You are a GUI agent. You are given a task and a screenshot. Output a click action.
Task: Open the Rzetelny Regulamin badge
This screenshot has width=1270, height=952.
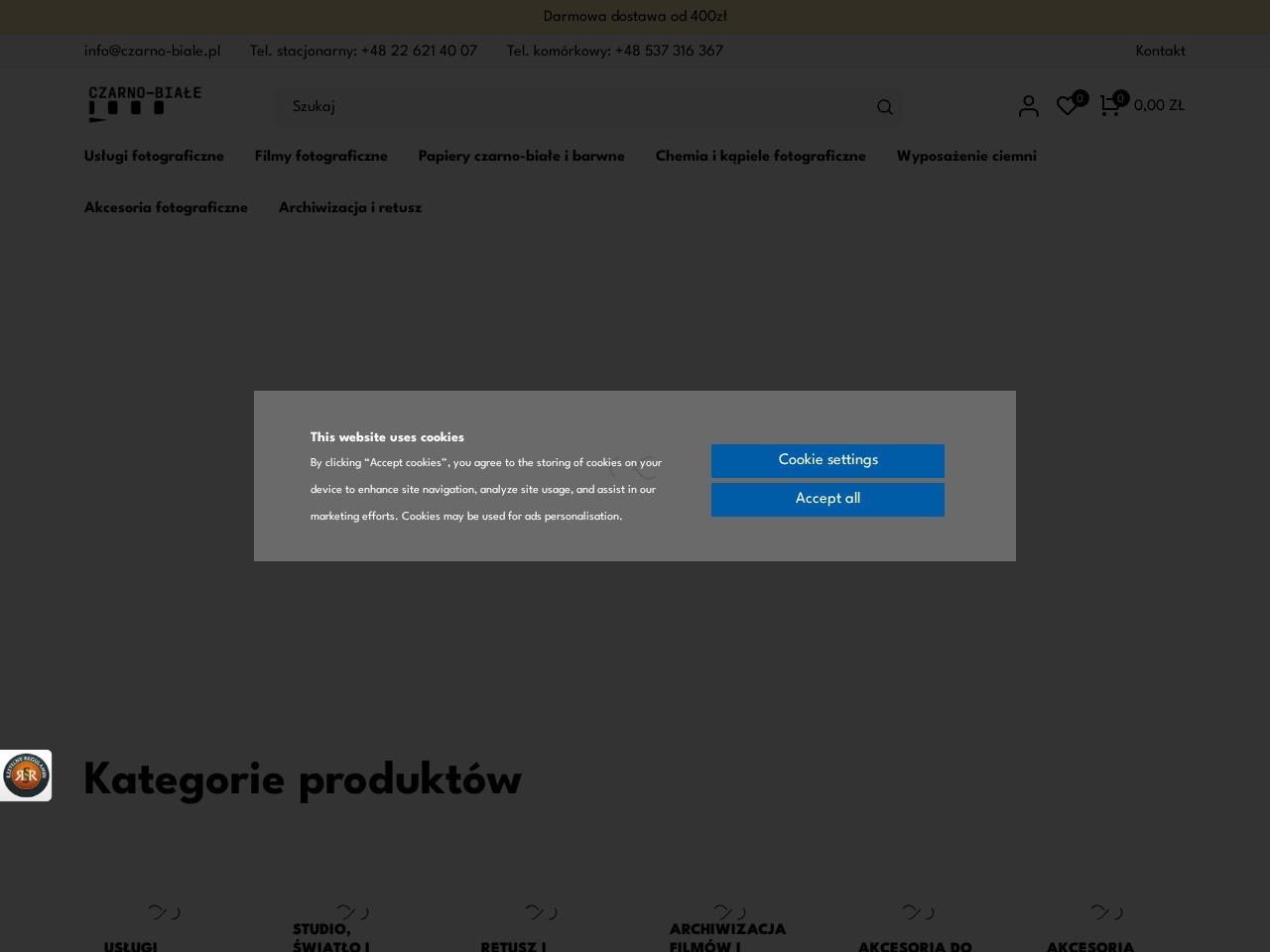pyautogui.click(x=26, y=775)
